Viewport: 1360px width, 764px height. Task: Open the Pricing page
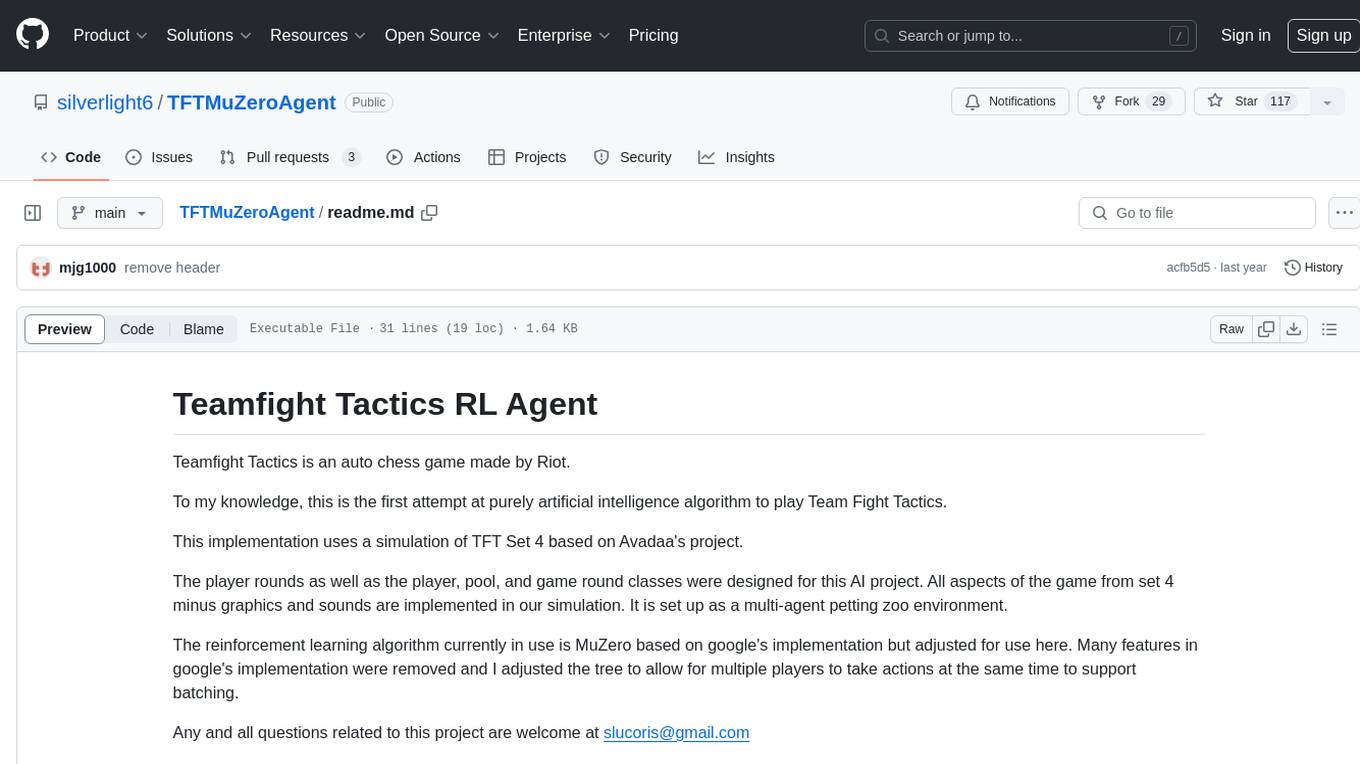(653, 35)
